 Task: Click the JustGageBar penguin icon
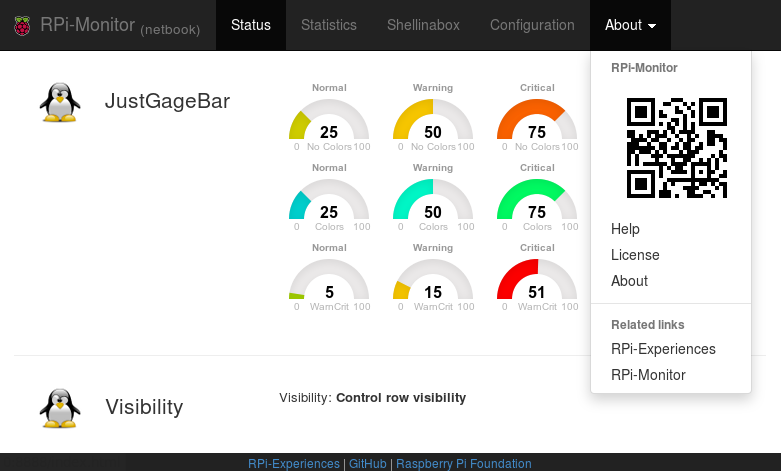60,102
